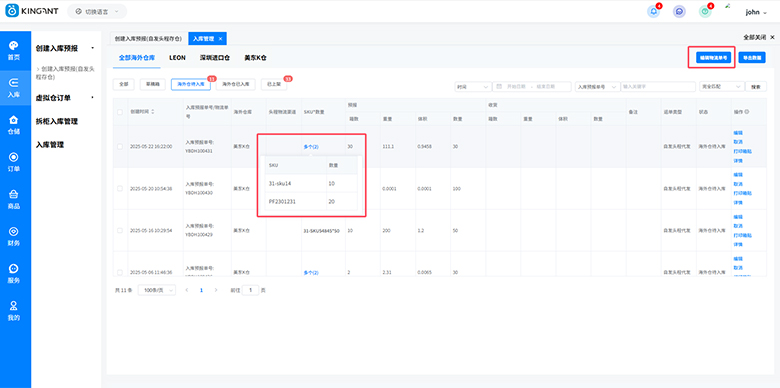Open the chat message icon in header
Screen dimensions: 780x388
[679, 11]
